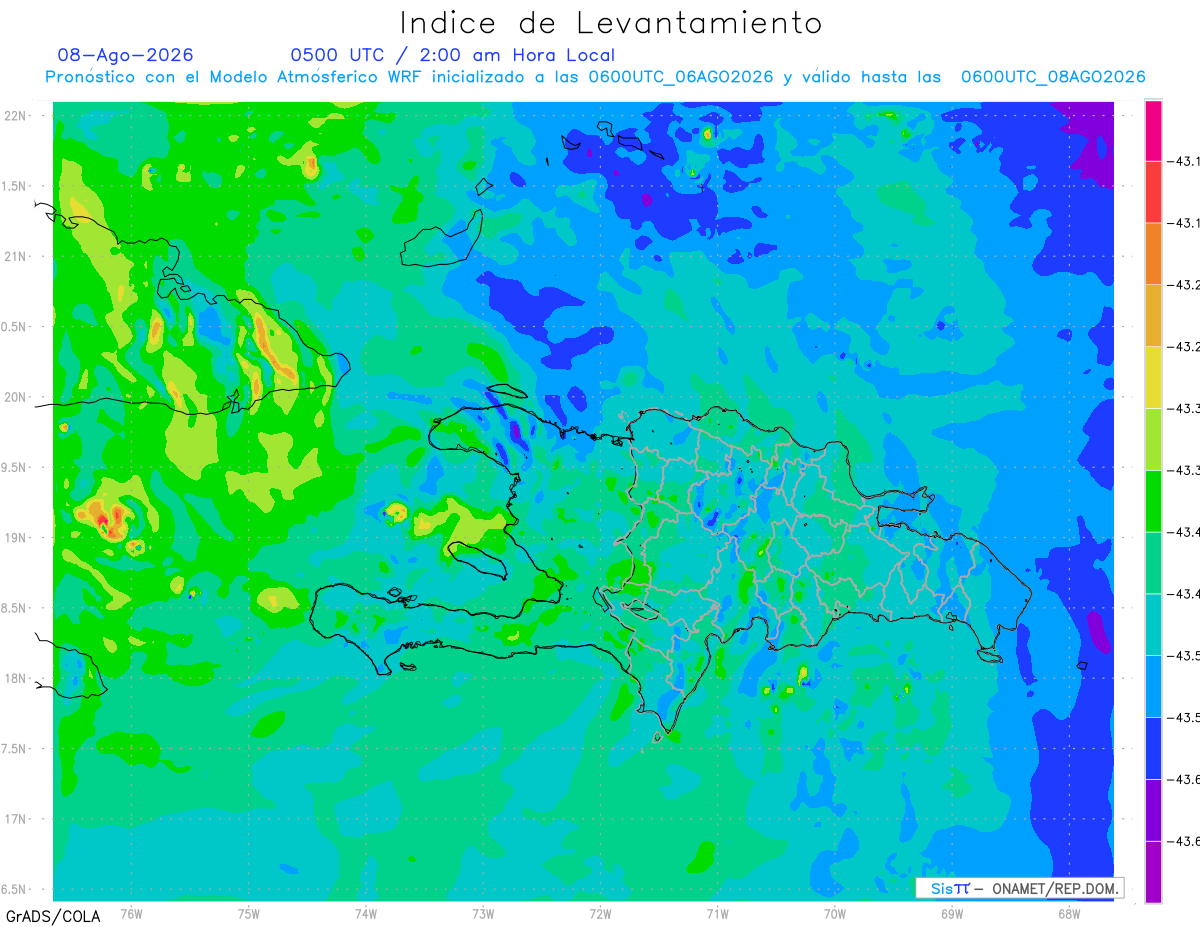Viewport: 1200px width, 927px height.
Task: Select the red swatch in the color scale
Action: (1153, 192)
